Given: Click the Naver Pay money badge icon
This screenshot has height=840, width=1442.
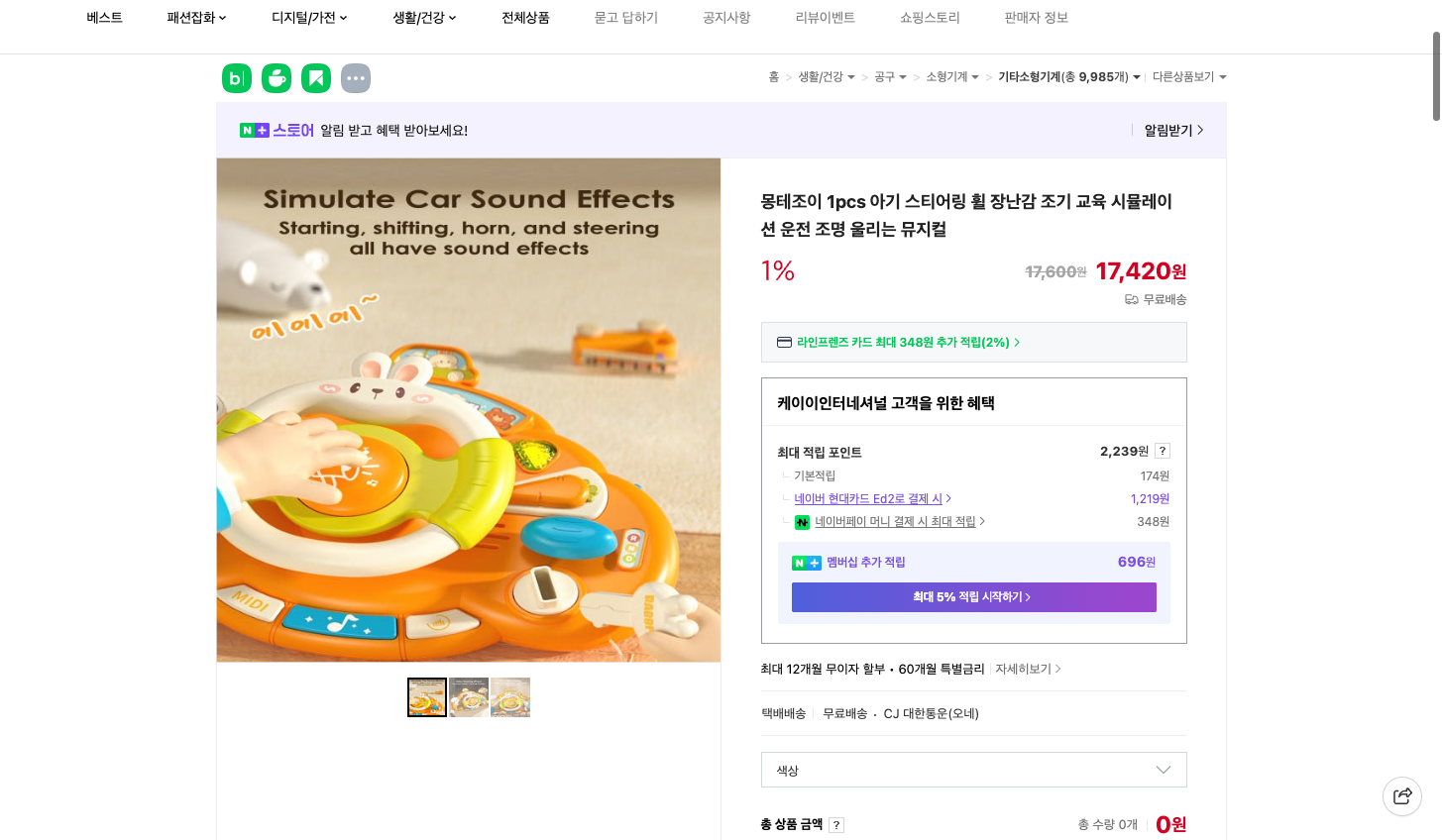Looking at the screenshot, I should coord(802,522).
